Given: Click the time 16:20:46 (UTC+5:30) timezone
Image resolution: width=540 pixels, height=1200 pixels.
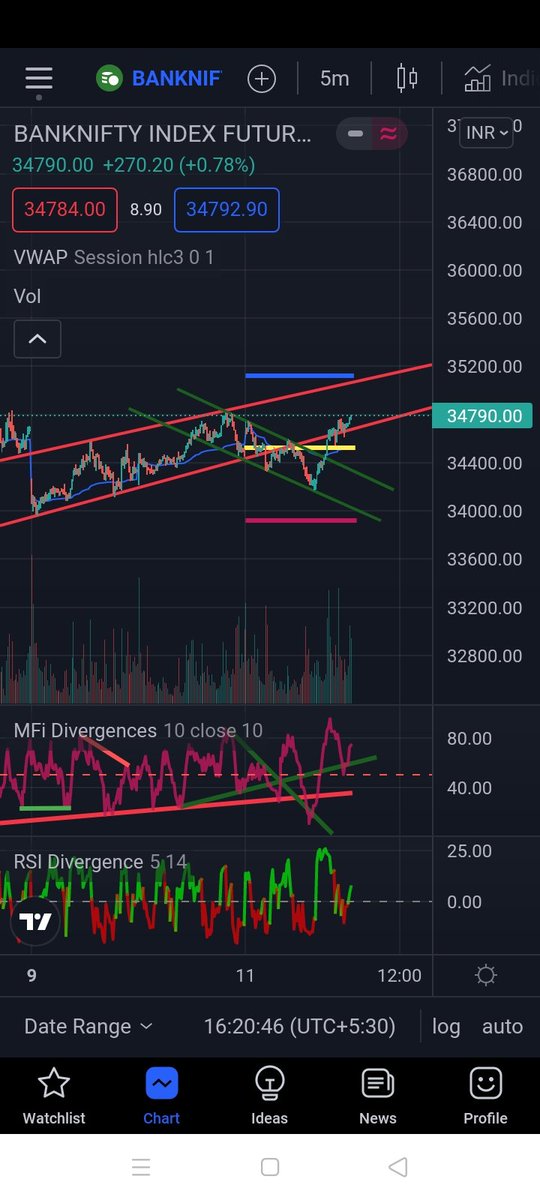Looking at the screenshot, I should click(299, 1026).
